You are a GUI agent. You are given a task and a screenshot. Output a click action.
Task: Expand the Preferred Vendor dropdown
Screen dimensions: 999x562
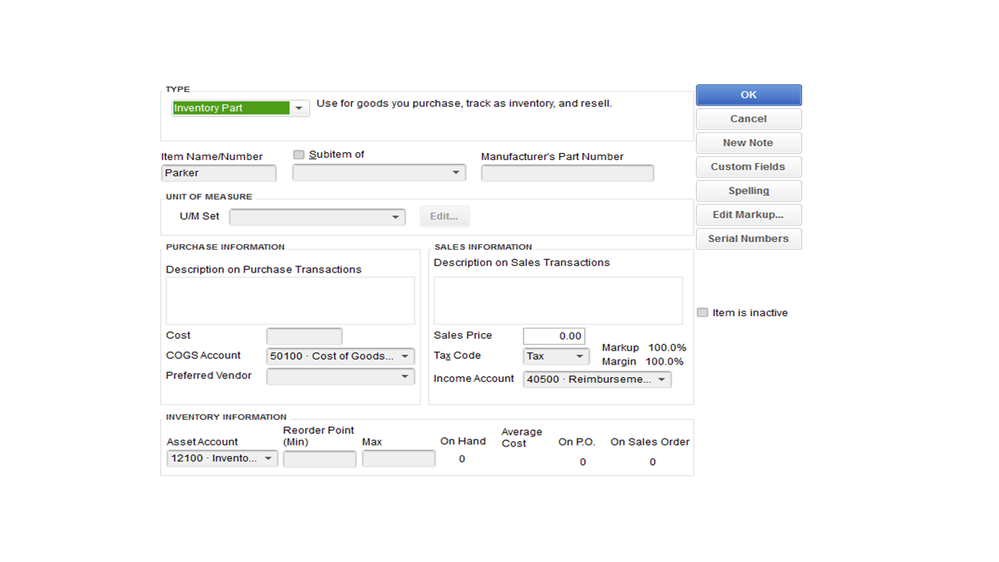[x=405, y=377]
